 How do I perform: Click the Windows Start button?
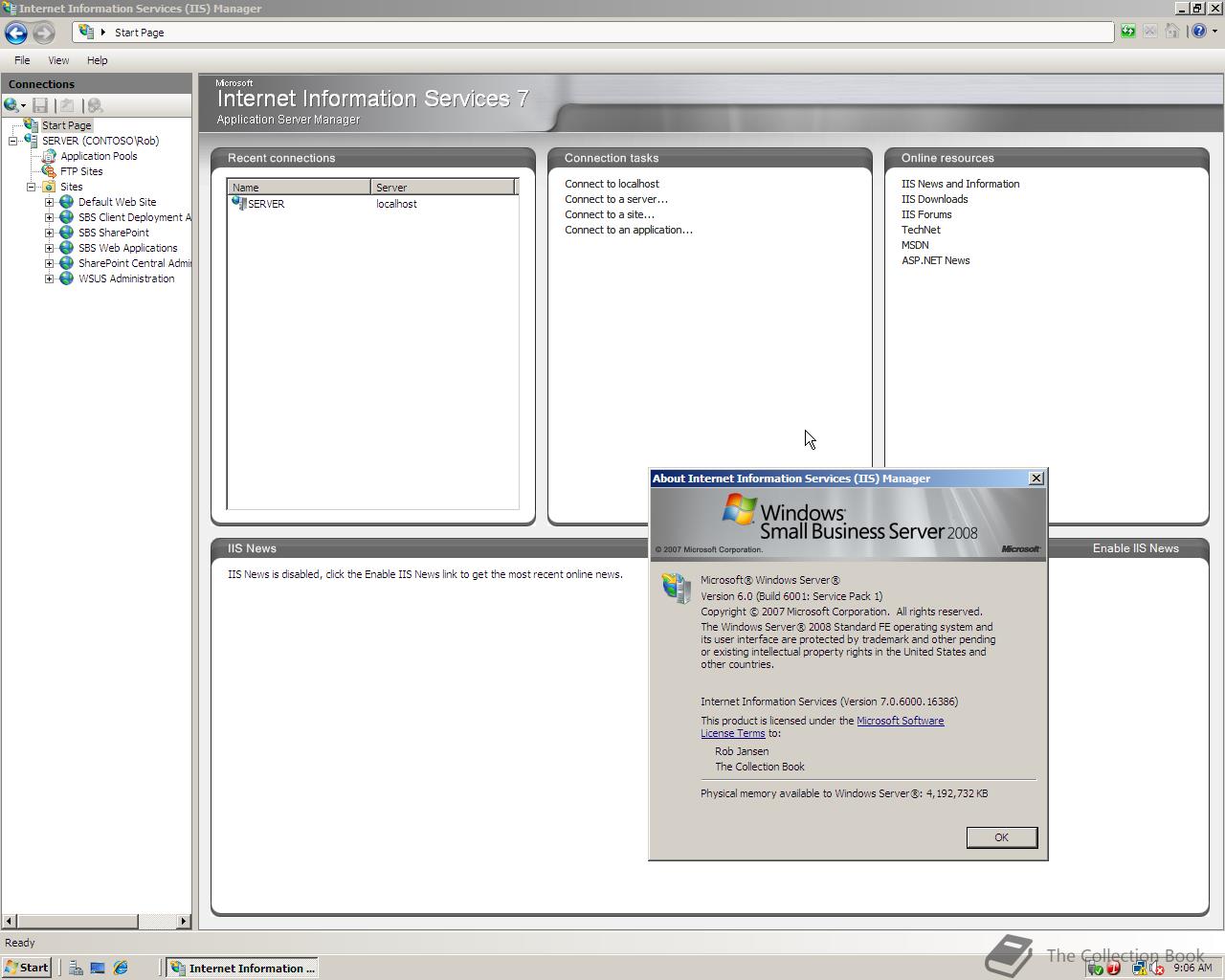(x=26, y=968)
